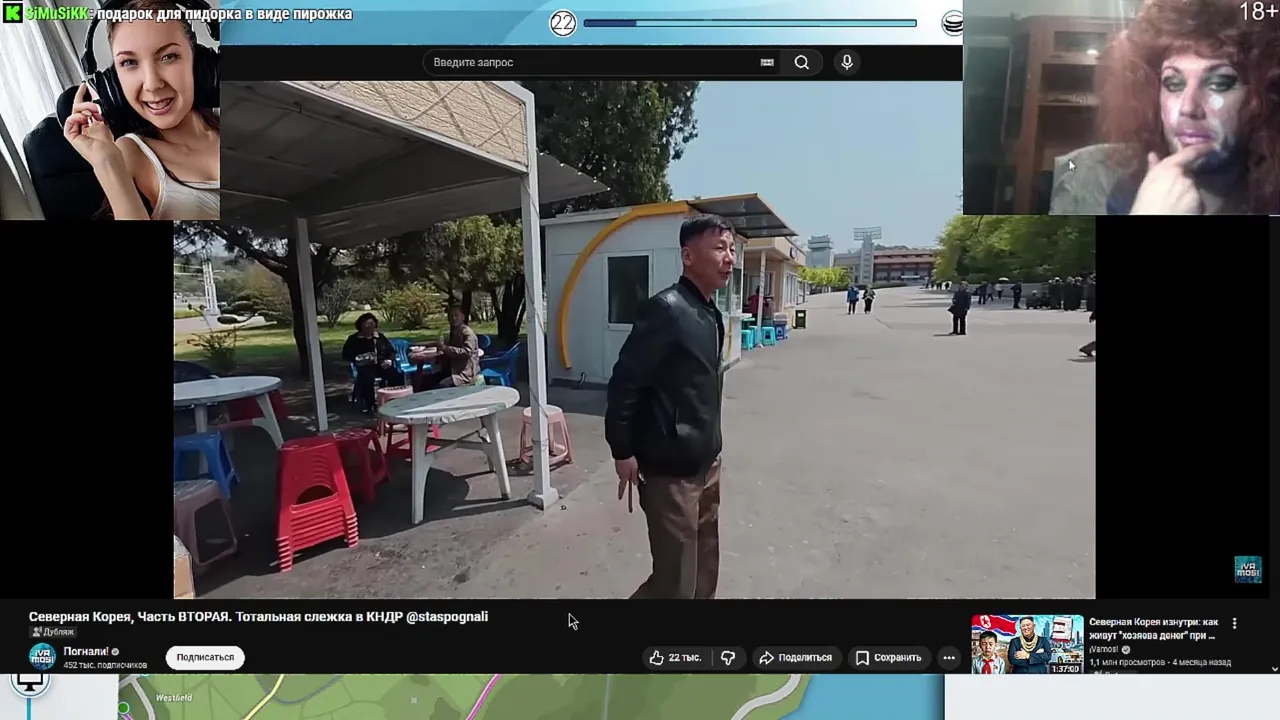1280x720 pixels.
Task: Open the Погнали! channel name link
Action: click(86, 651)
